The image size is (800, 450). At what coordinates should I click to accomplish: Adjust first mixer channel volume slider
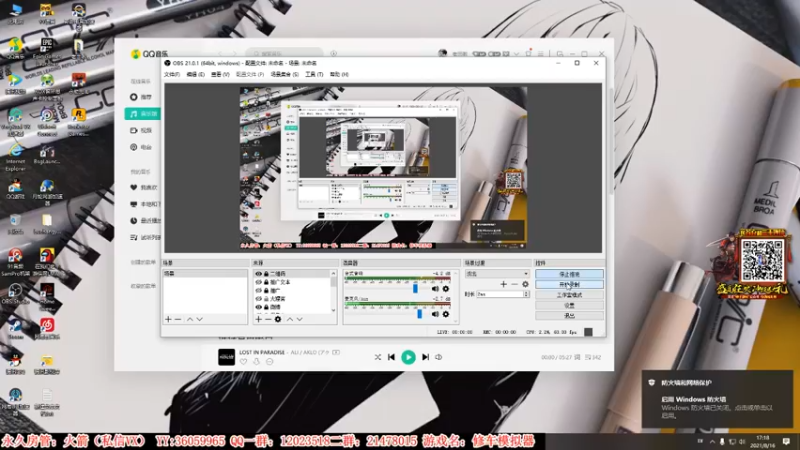pos(415,289)
